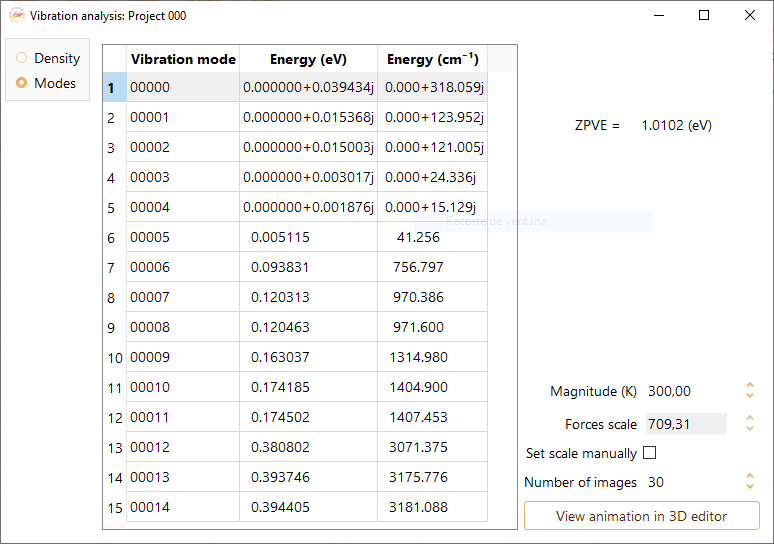
Task: Select vibration mode cell 00012
Action: click(183, 447)
